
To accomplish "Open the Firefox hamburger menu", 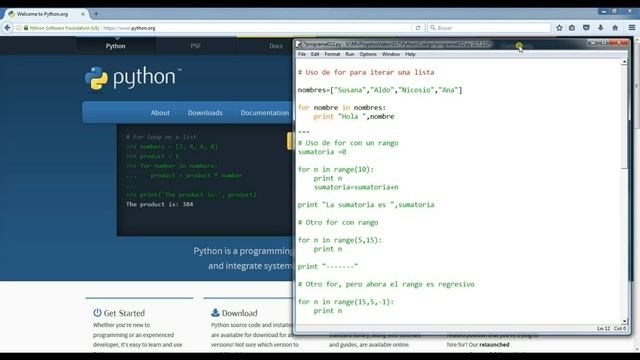I will pyautogui.click(x=631, y=28).
